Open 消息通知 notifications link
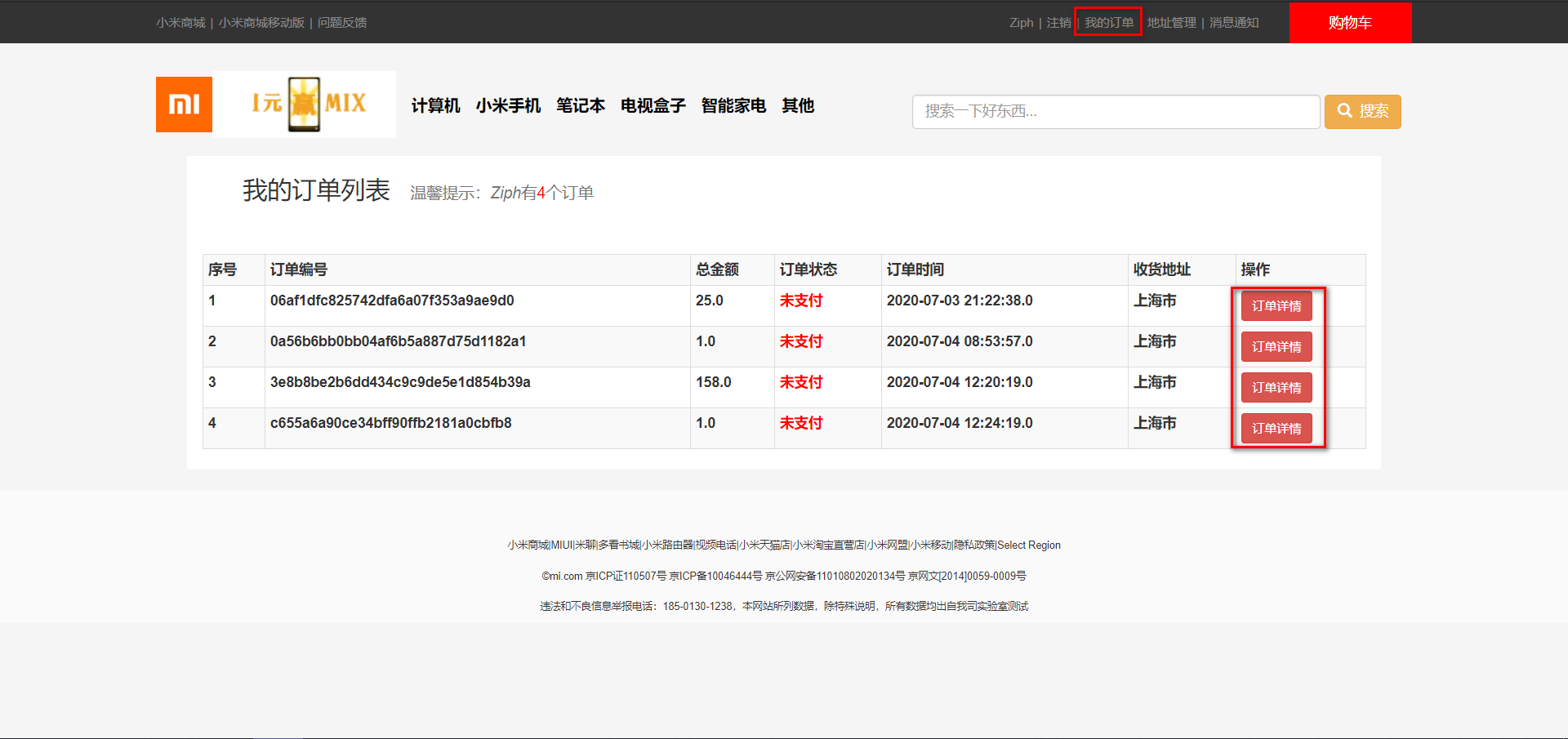The image size is (1568, 739). 1234,23
